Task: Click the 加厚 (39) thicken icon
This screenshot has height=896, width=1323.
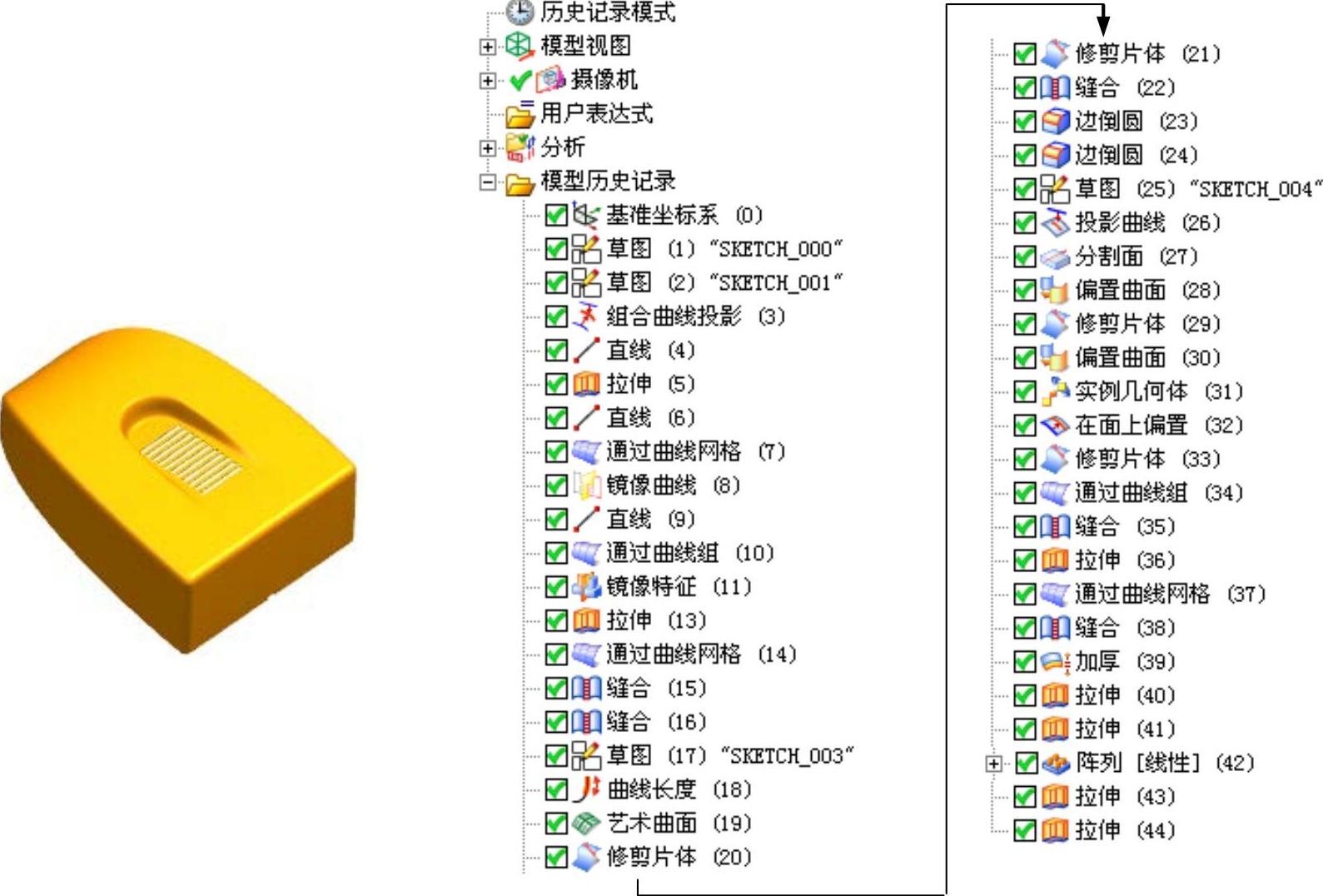Action: pos(1055,662)
